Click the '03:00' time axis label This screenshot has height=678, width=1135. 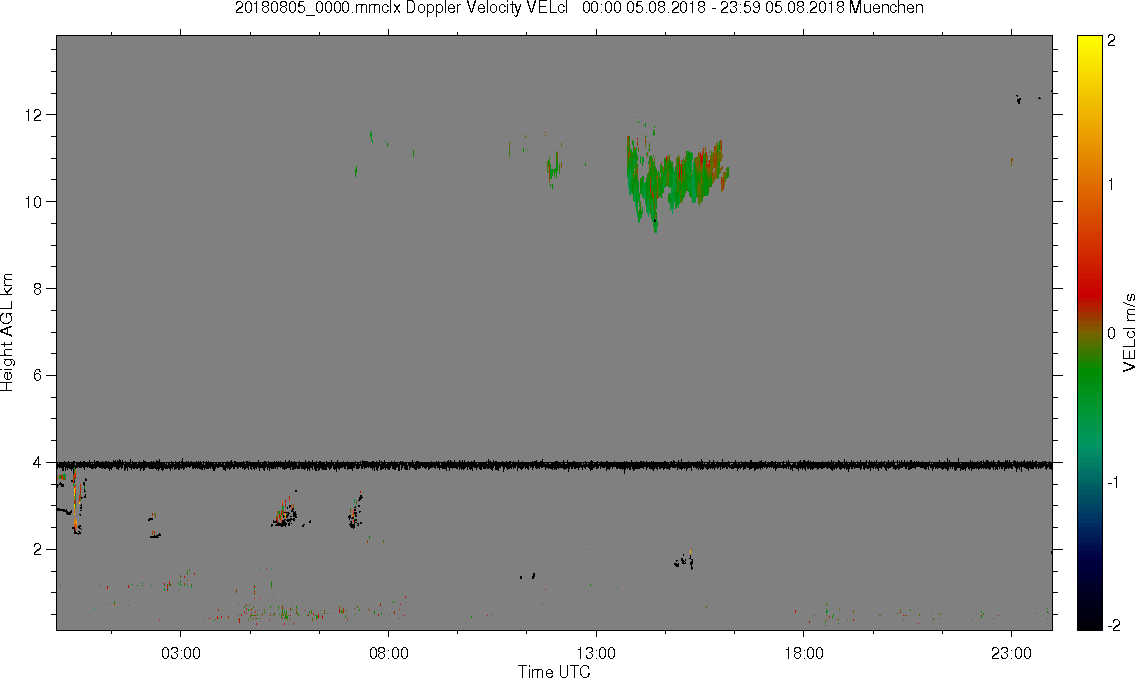[x=181, y=653]
